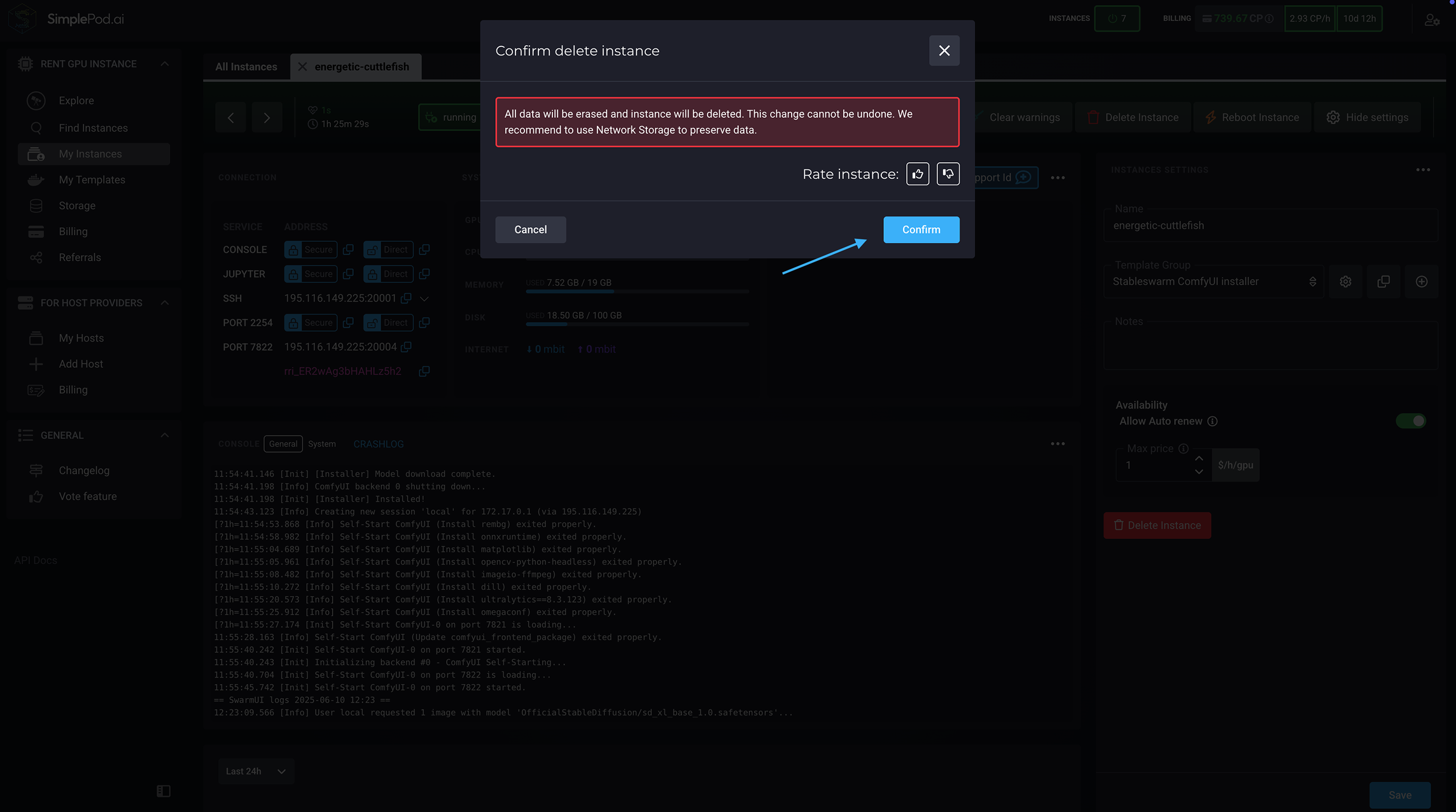1456x812 pixels.
Task: Confirm the instance deletion
Action: click(921, 230)
